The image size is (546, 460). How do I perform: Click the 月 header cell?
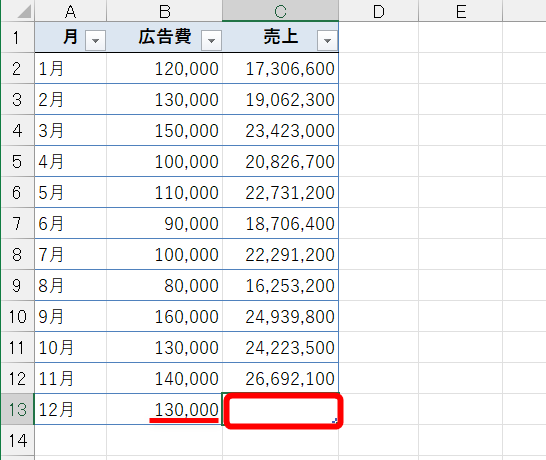(x=71, y=37)
